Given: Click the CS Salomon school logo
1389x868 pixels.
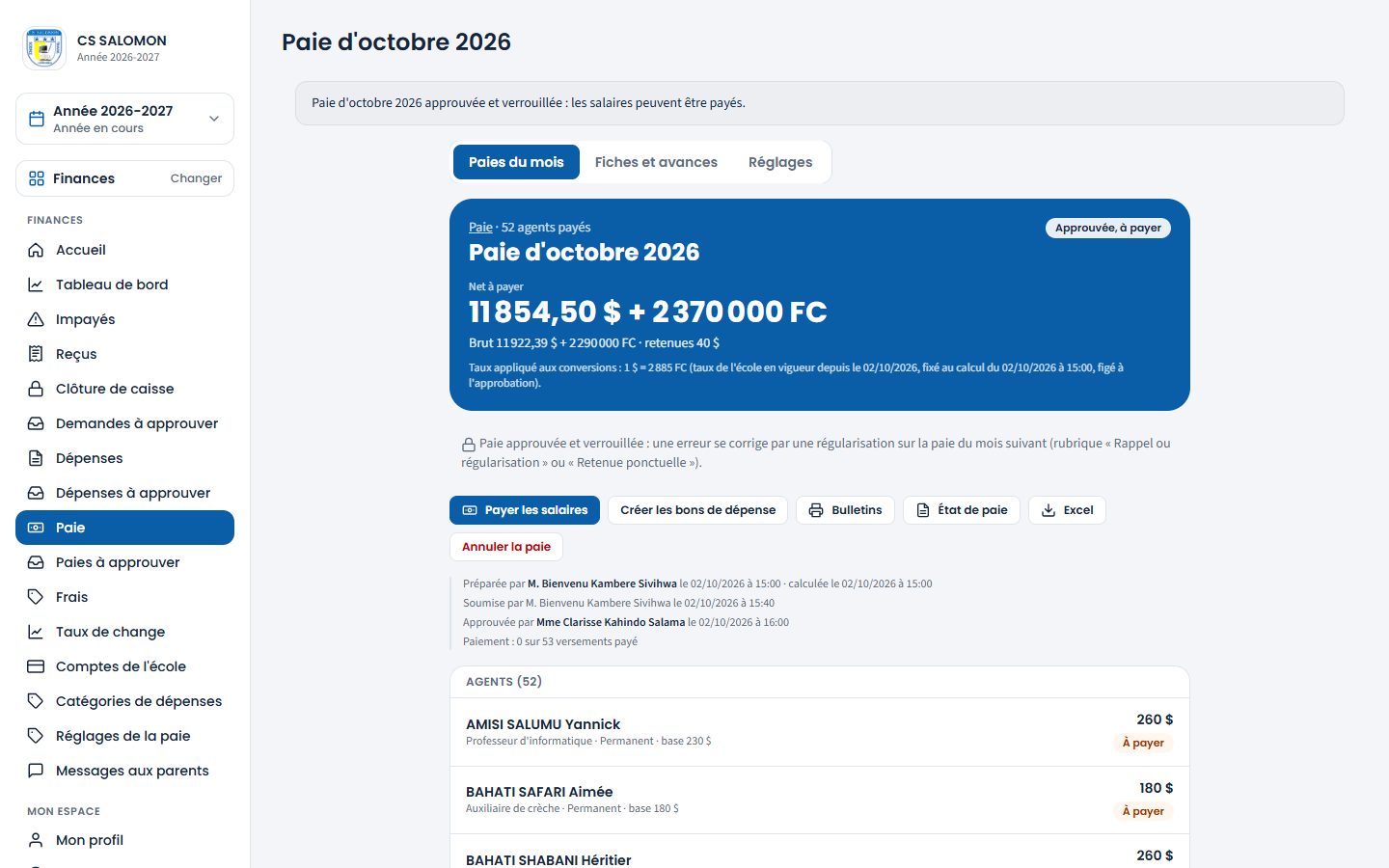Looking at the screenshot, I should point(44,48).
